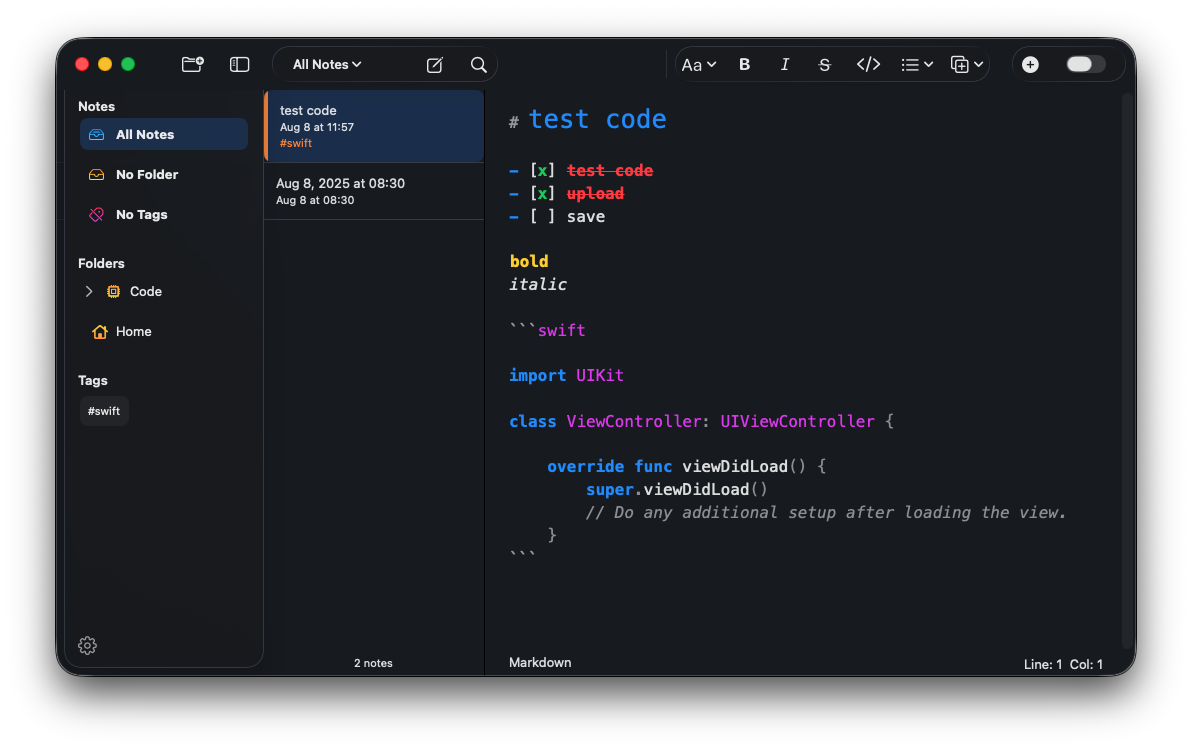Apply bold formatting with the B icon
Viewport: 1192px width, 750px height.
point(744,64)
